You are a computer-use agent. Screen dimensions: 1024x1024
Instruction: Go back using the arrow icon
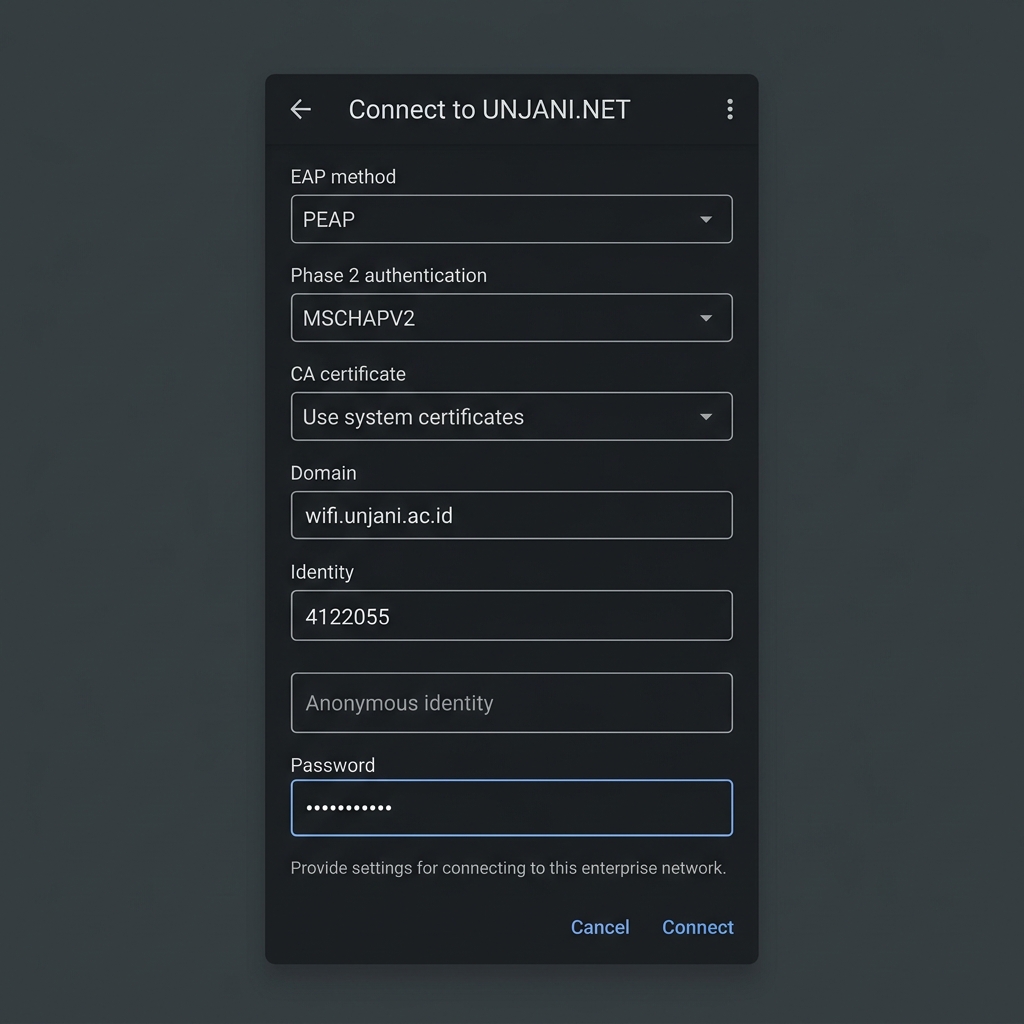300,109
